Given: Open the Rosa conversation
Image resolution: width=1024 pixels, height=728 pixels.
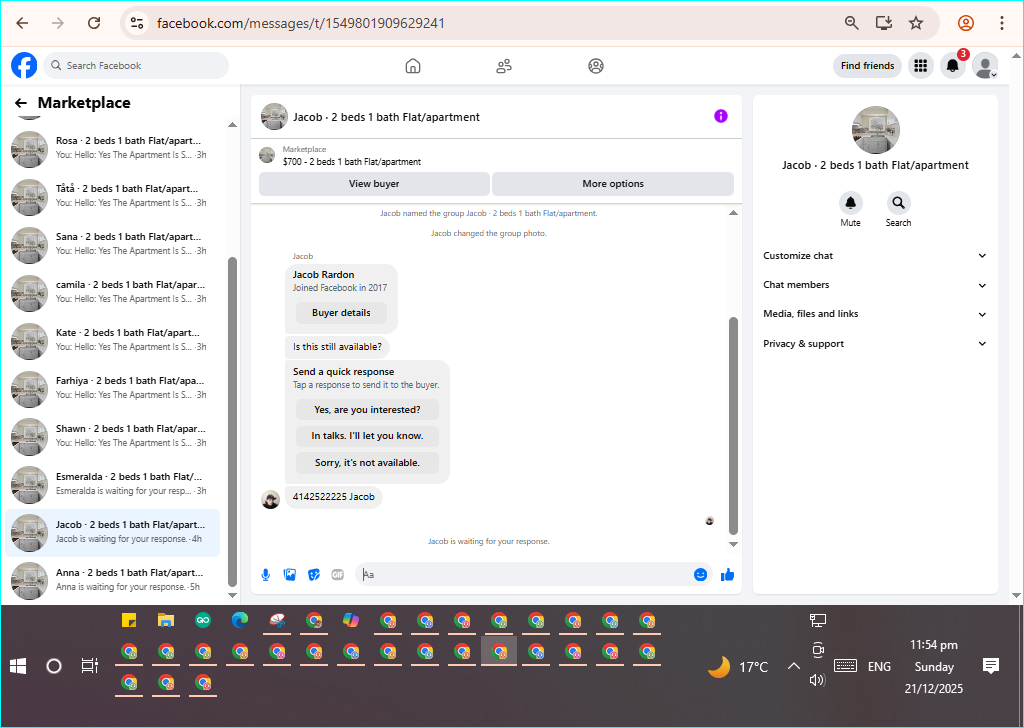Looking at the screenshot, I should (112, 149).
